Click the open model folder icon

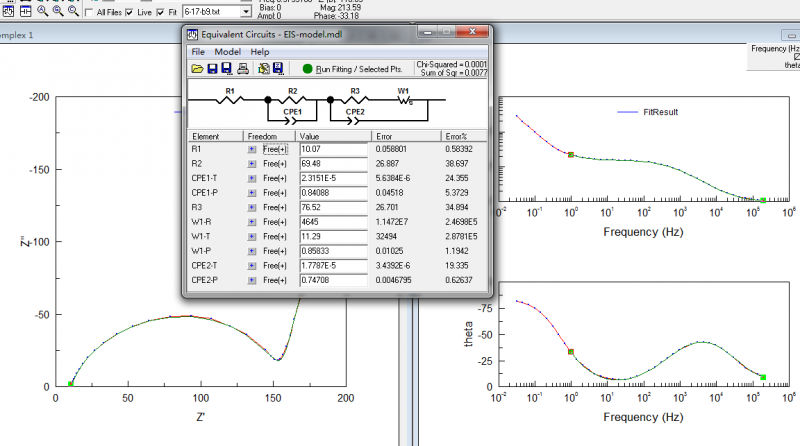197,69
